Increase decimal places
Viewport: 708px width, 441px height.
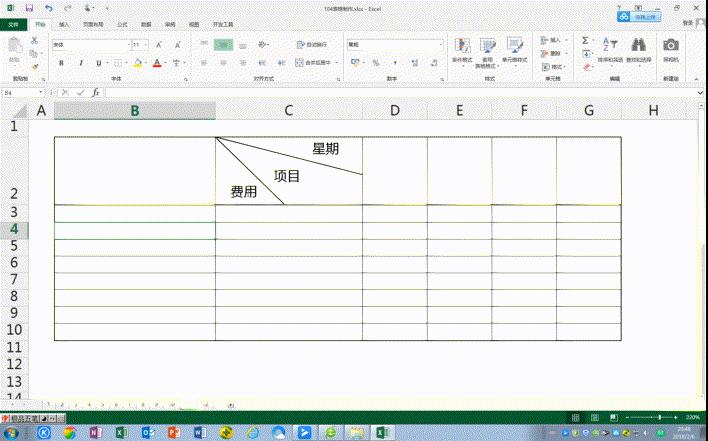tap(415, 63)
